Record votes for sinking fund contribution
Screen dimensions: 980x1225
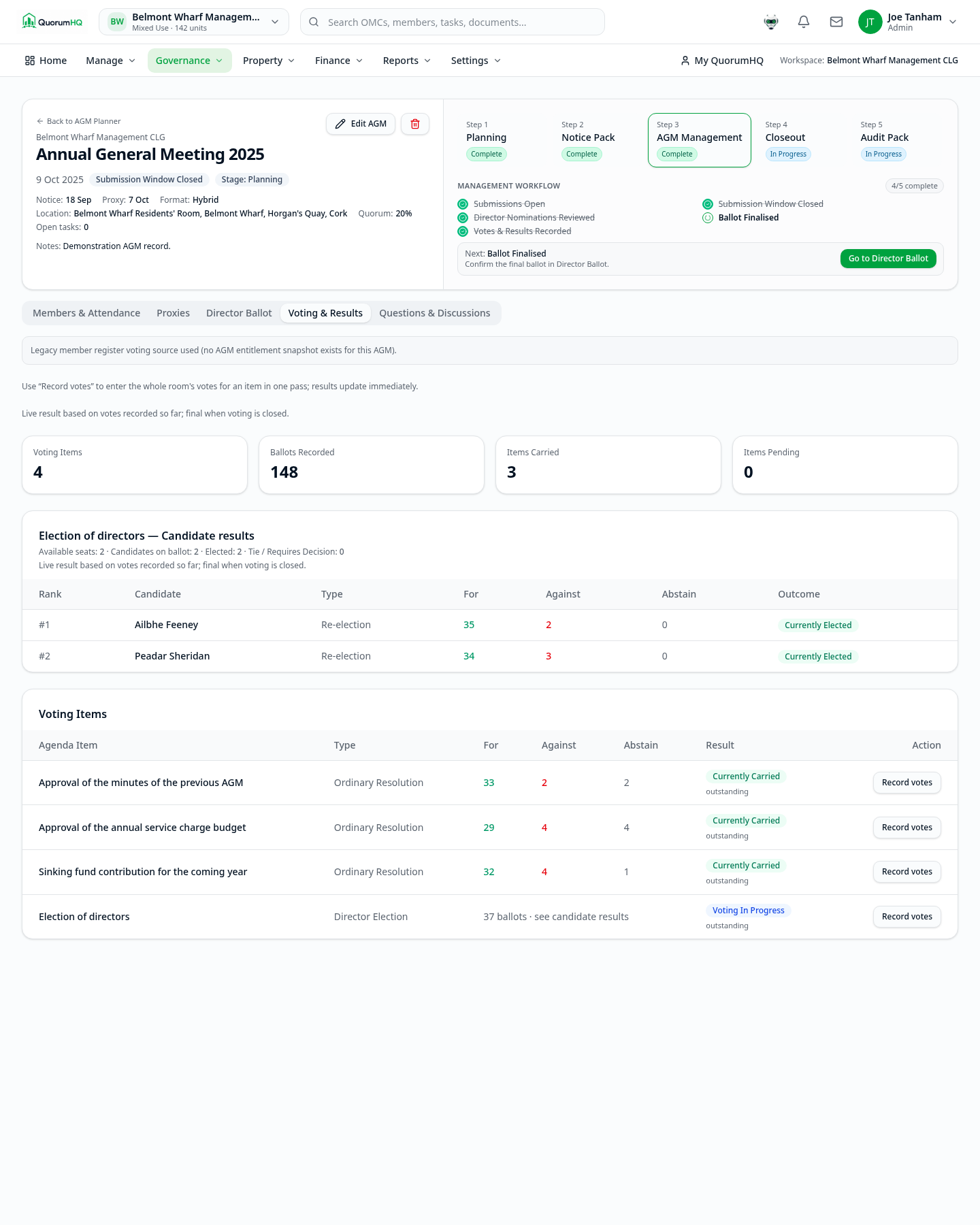pyautogui.click(x=907, y=872)
